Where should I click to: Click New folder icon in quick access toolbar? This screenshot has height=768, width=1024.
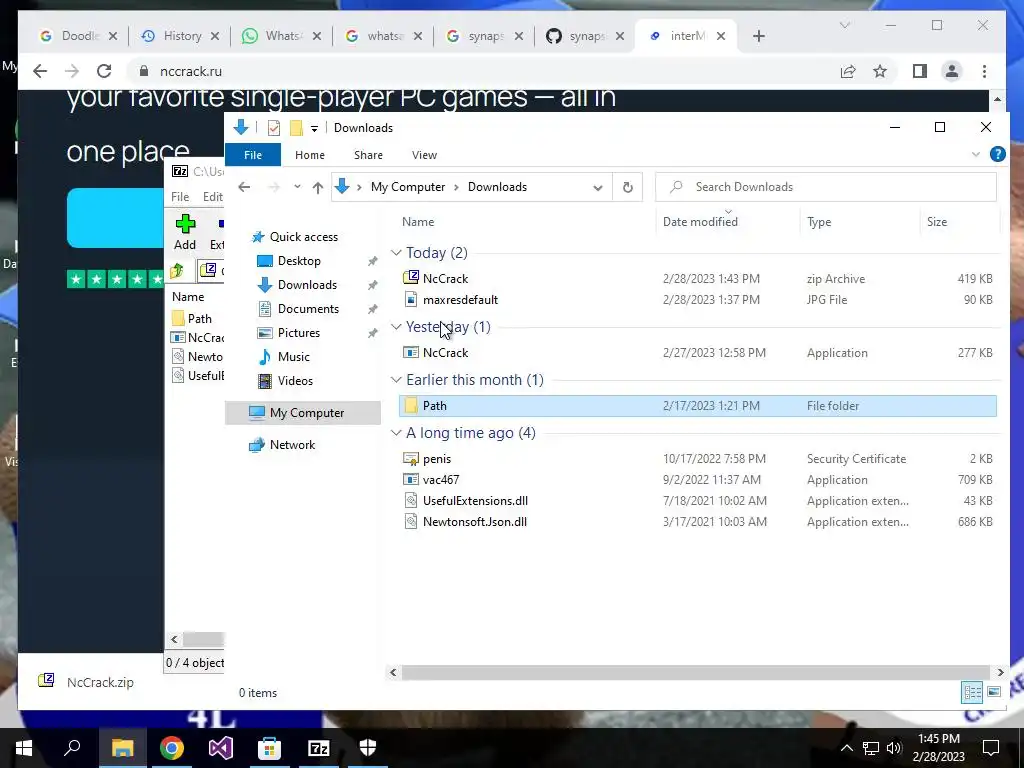[x=296, y=128]
